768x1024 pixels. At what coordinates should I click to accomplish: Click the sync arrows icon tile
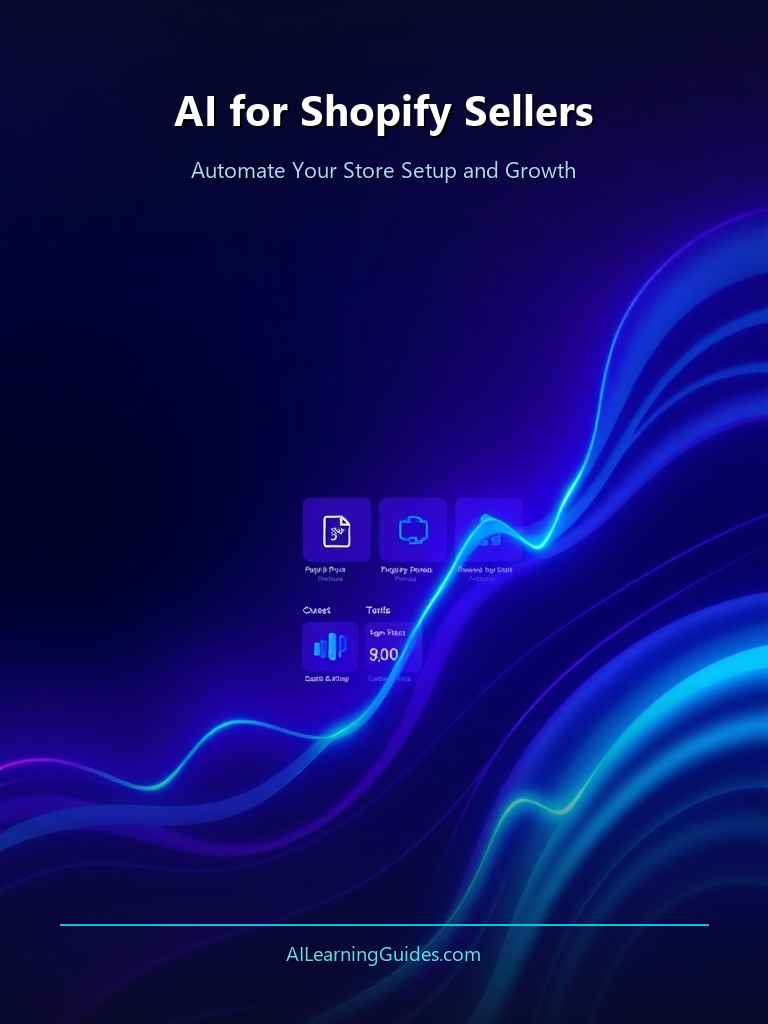(413, 529)
